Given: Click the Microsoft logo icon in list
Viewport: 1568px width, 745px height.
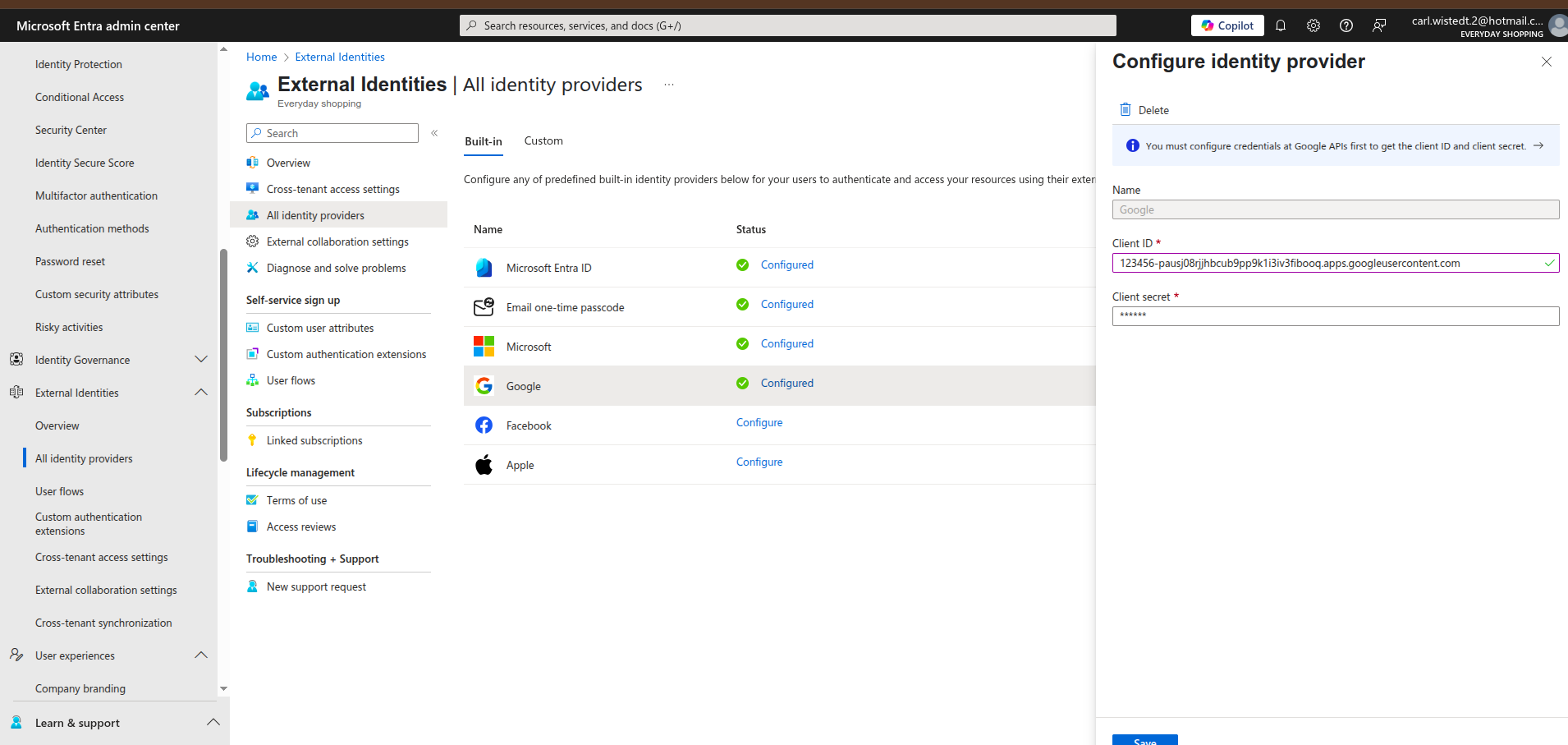Looking at the screenshot, I should [x=484, y=347].
